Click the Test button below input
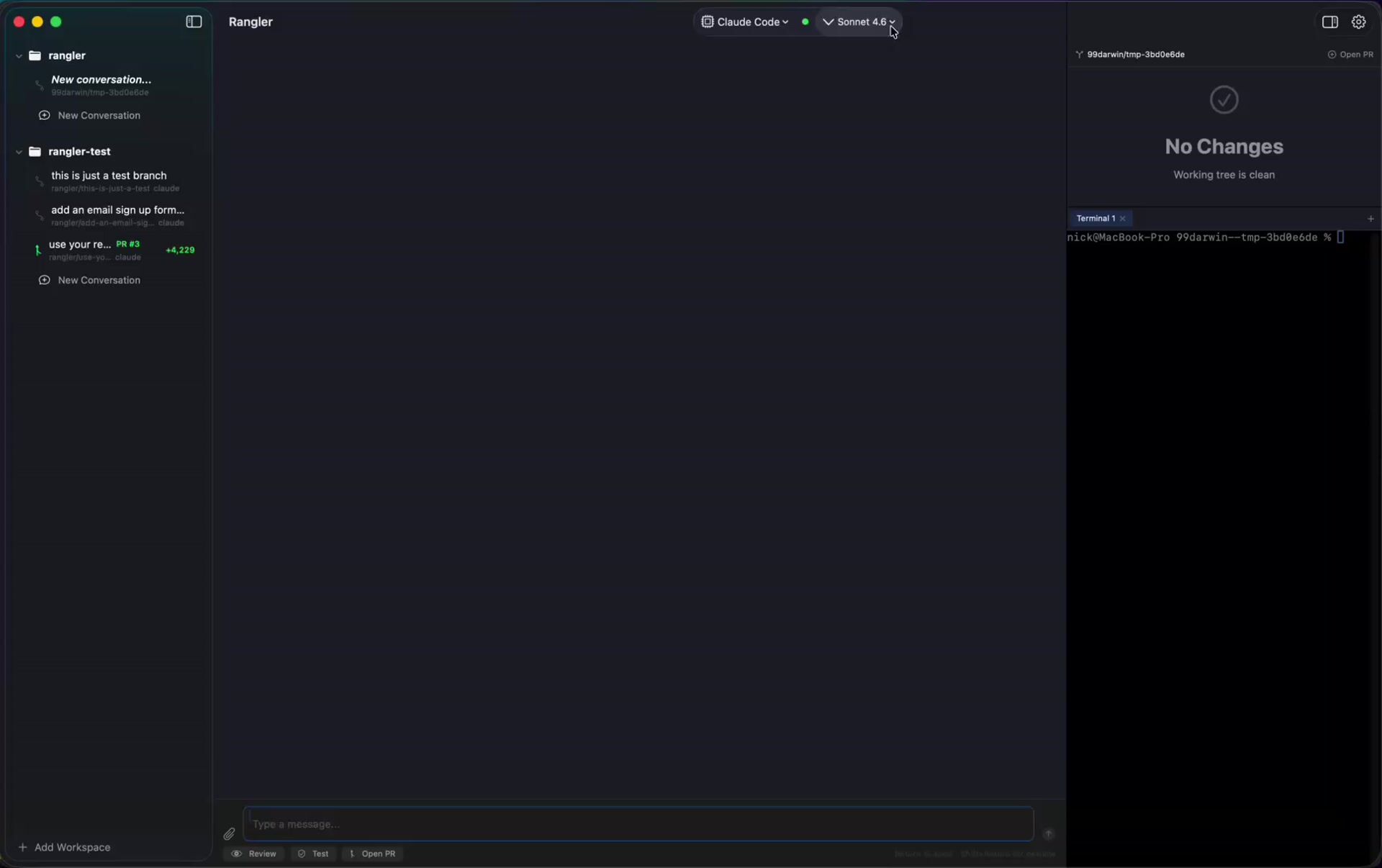 pyautogui.click(x=313, y=854)
